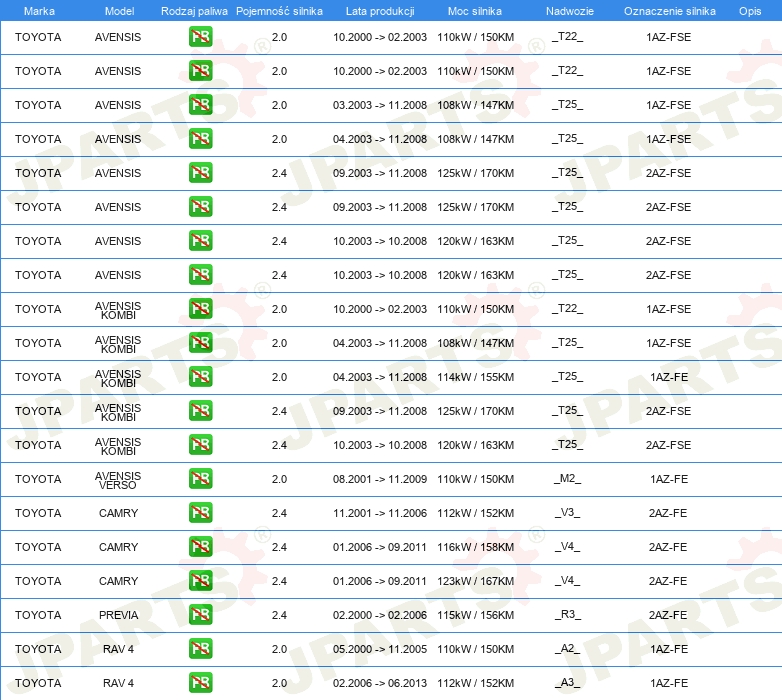Image resolution: width=782 pixels, height=700 pixels.
Task: Click the 123kW / 167KM power cell
Action: click(476, 581)
